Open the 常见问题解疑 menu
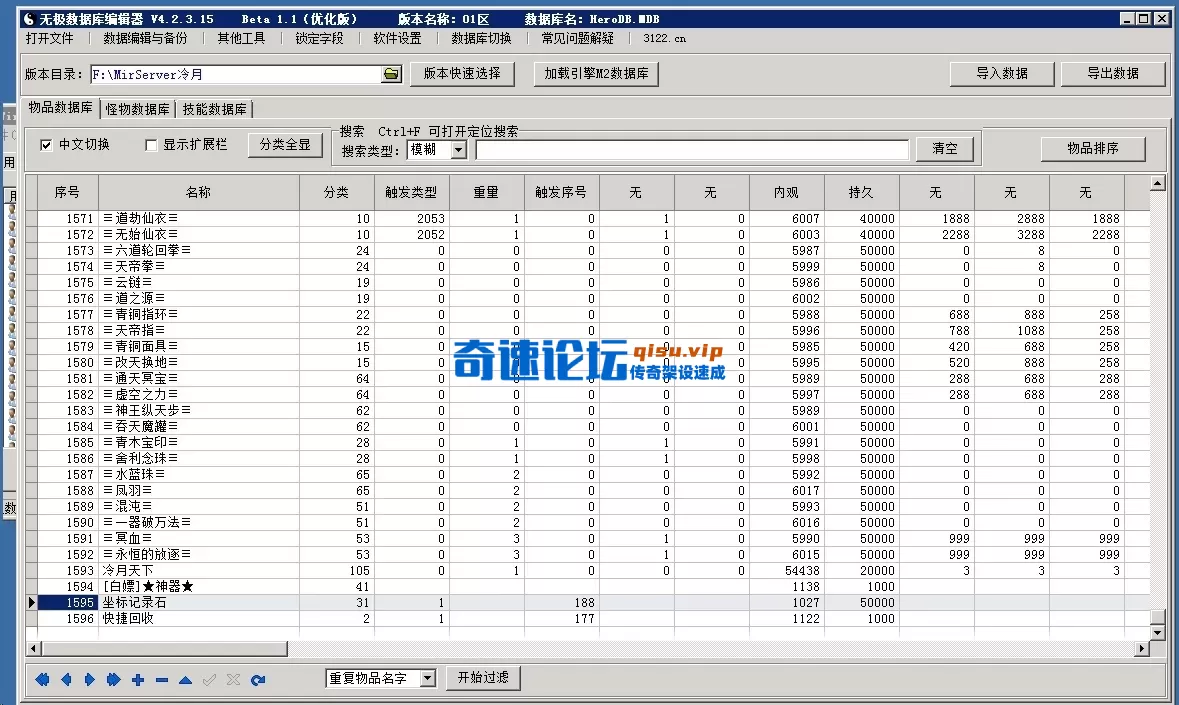Image resolution: width=1179 pixels, height=705 pixels. (x=577, y=38)
